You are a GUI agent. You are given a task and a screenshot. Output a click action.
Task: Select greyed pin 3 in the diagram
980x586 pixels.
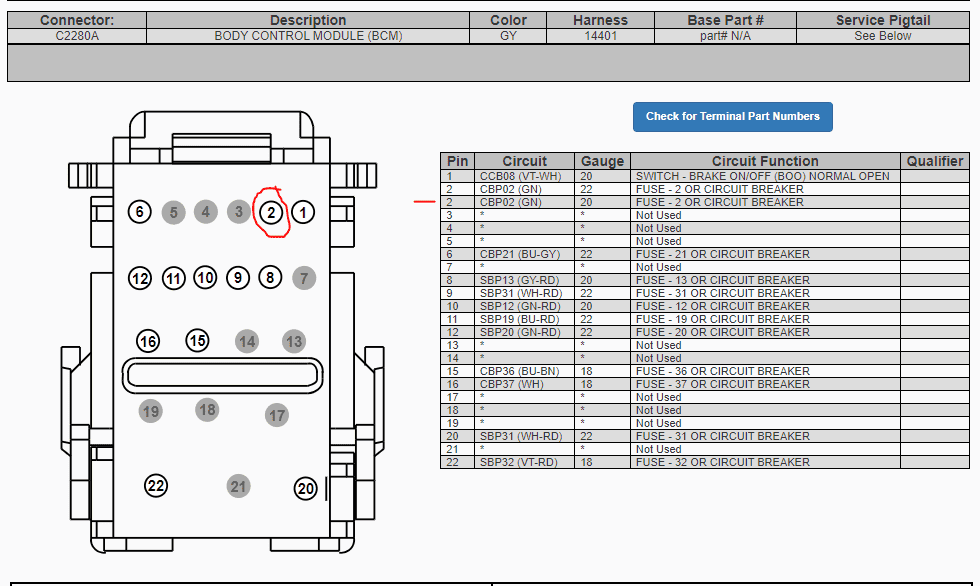(x=238, y=212)
